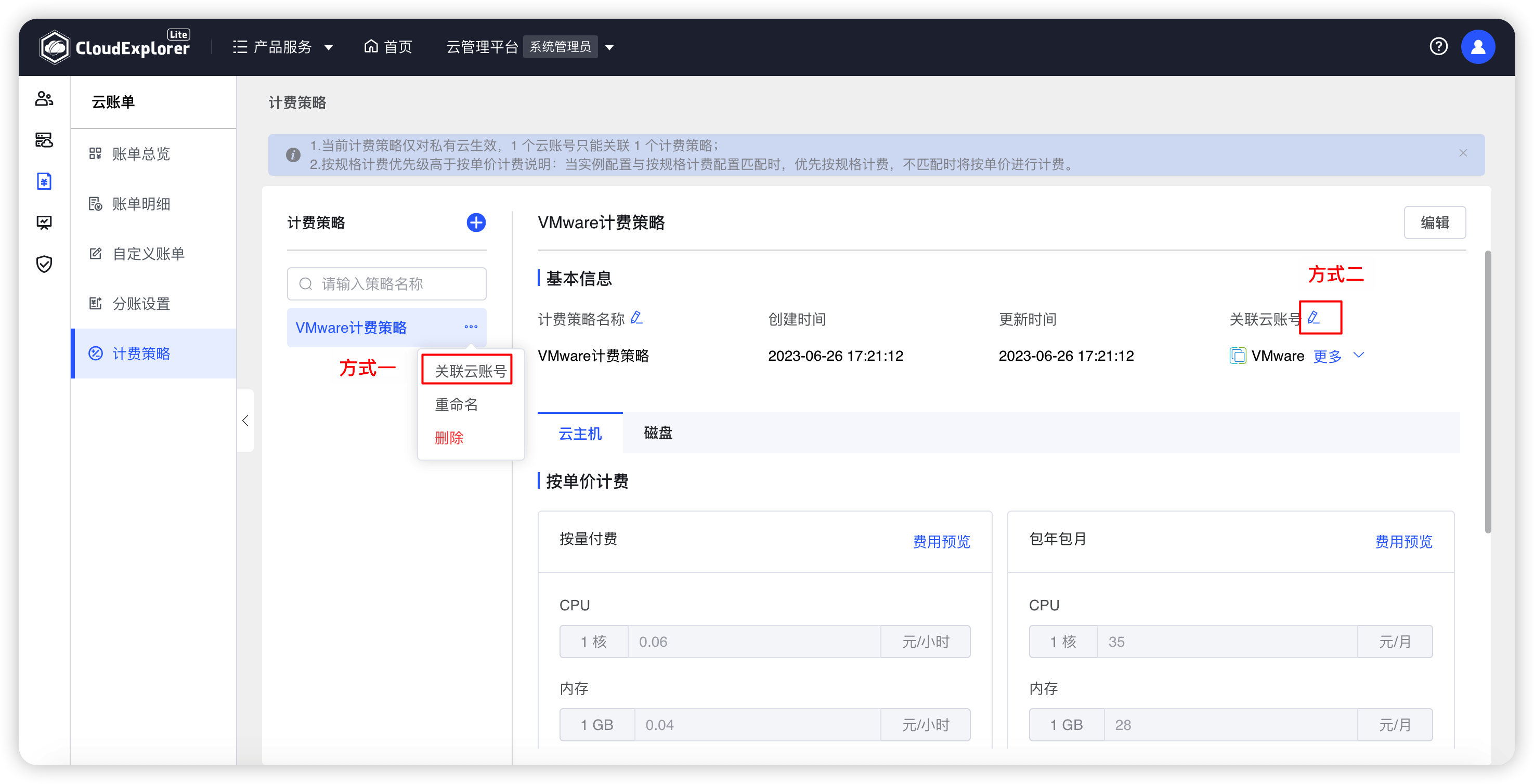This screenshot has width=1534, height=784.
Task: Collapse the left sidebar with arrow handle
Action: coord(245,421)
